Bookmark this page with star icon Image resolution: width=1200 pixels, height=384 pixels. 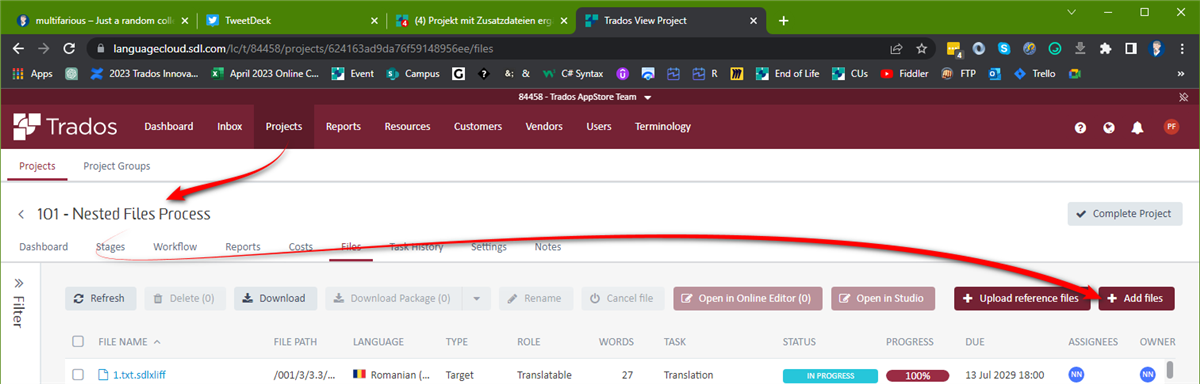point(921,47)
